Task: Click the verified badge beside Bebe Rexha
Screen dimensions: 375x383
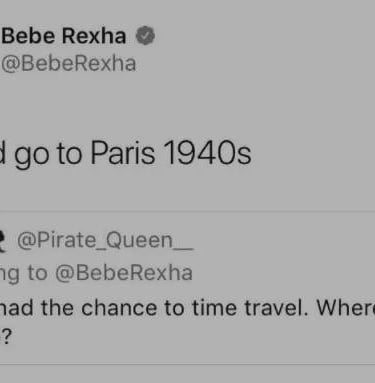Action: tap(145, 35)
